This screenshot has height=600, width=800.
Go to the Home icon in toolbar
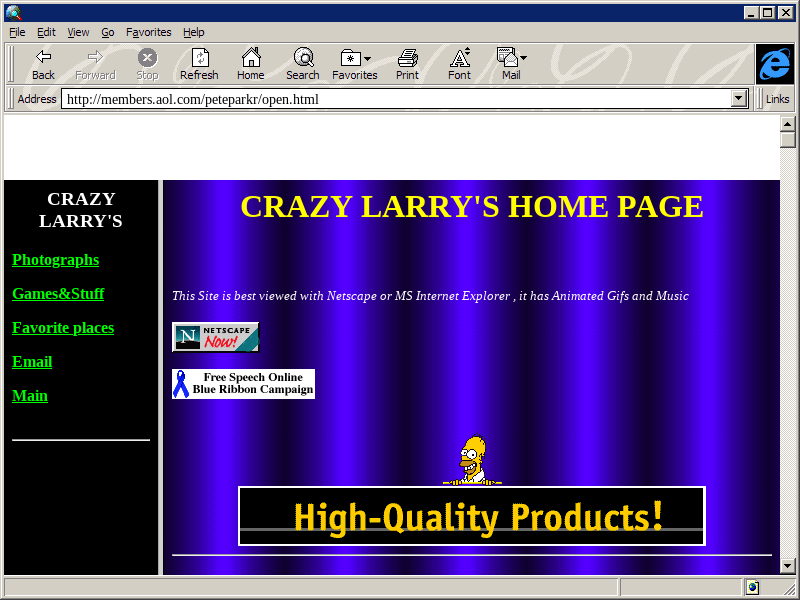coord(251,58)
